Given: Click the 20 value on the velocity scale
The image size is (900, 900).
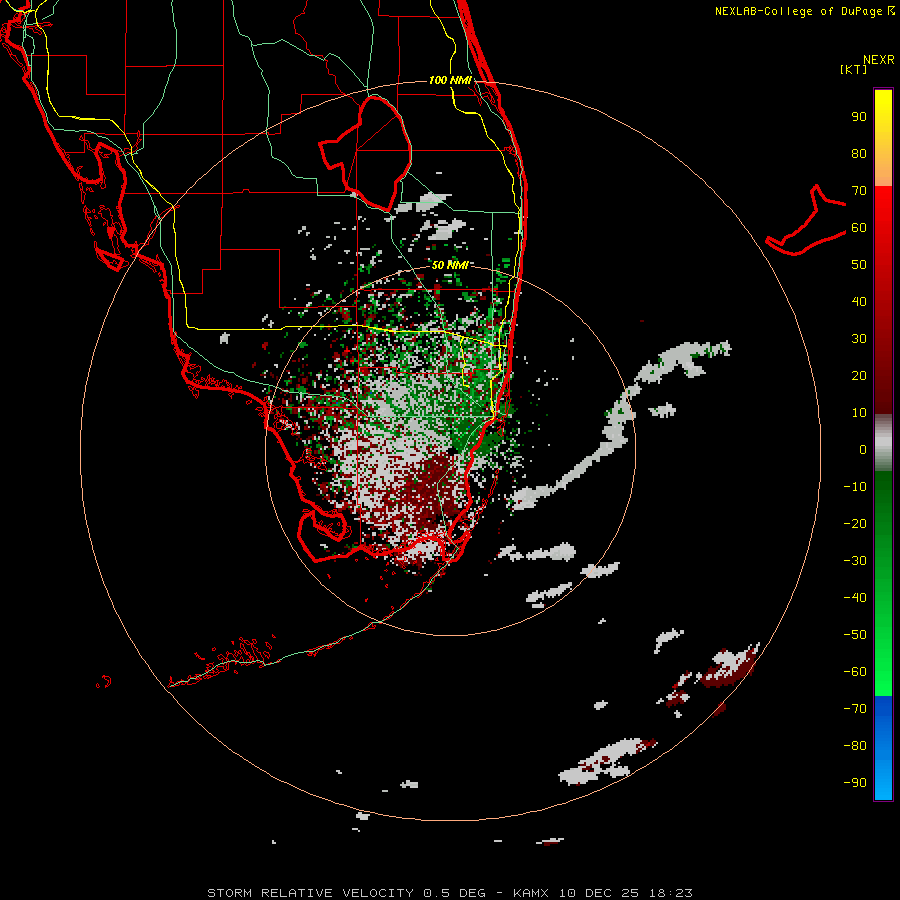Looking at the screenshot, I should click(859, 376).
